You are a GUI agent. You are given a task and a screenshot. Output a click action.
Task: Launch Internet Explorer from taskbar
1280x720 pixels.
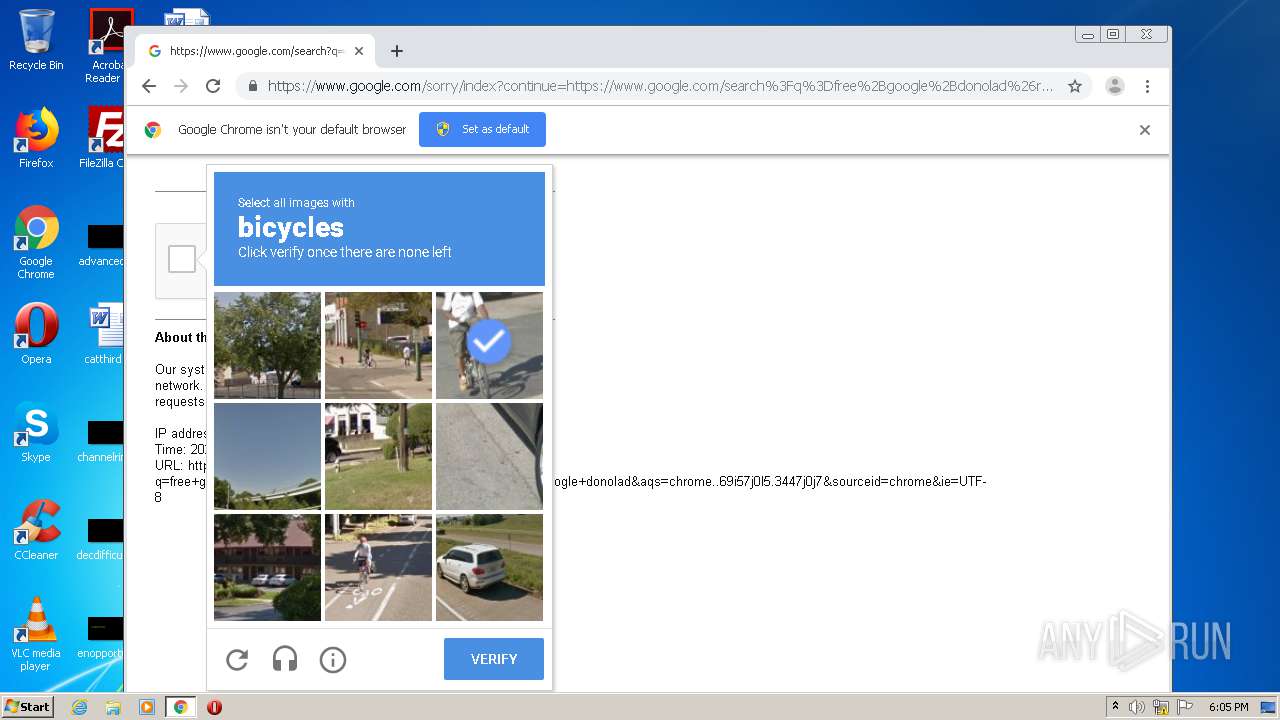point(80,707)
